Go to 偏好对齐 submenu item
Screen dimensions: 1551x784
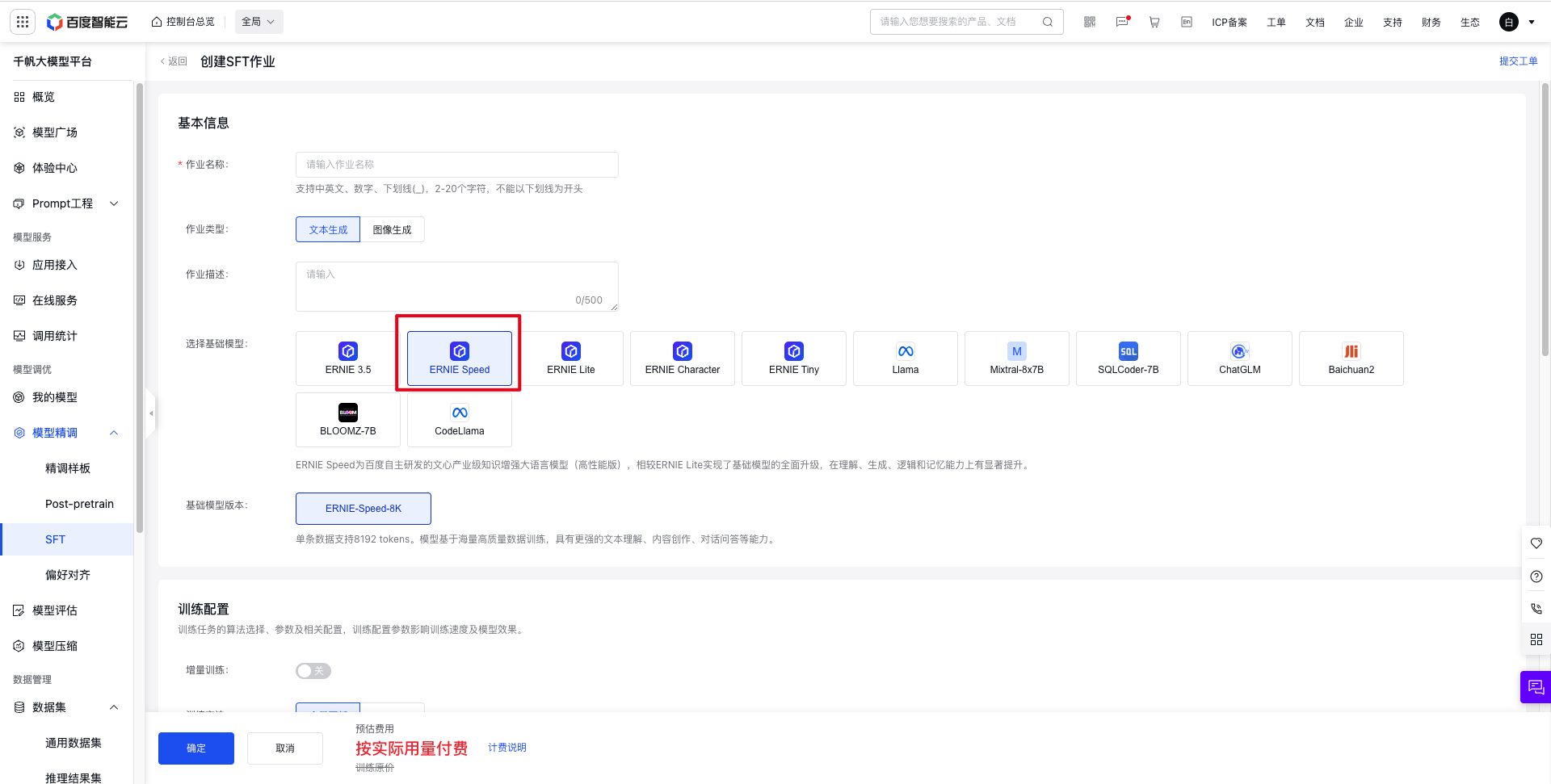pyautogui.click(x=67, y=575)
